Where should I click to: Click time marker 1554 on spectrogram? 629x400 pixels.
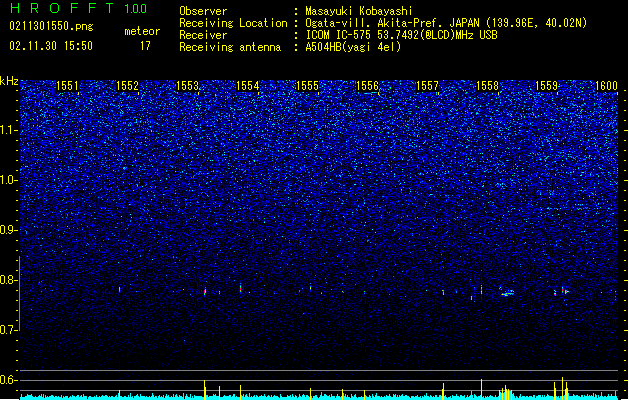tap(248, 86)
